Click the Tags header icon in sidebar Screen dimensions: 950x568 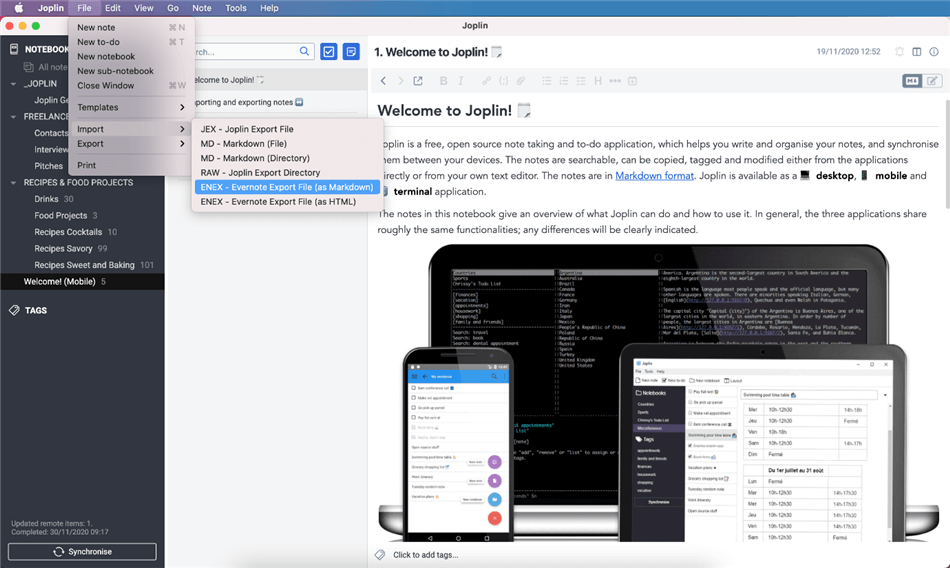click(x=15, y=310)
